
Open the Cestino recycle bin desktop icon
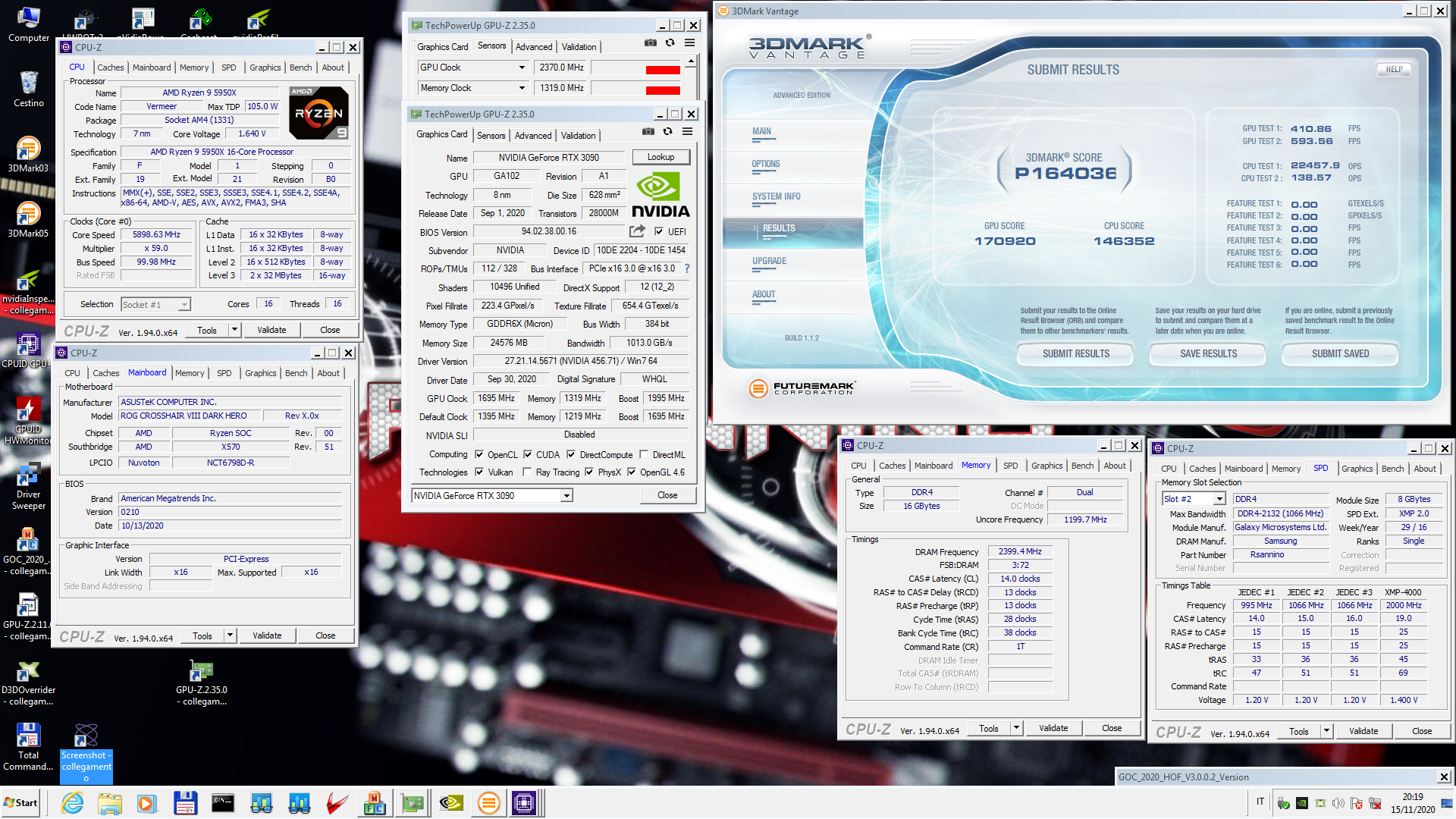tap(29, 89)
